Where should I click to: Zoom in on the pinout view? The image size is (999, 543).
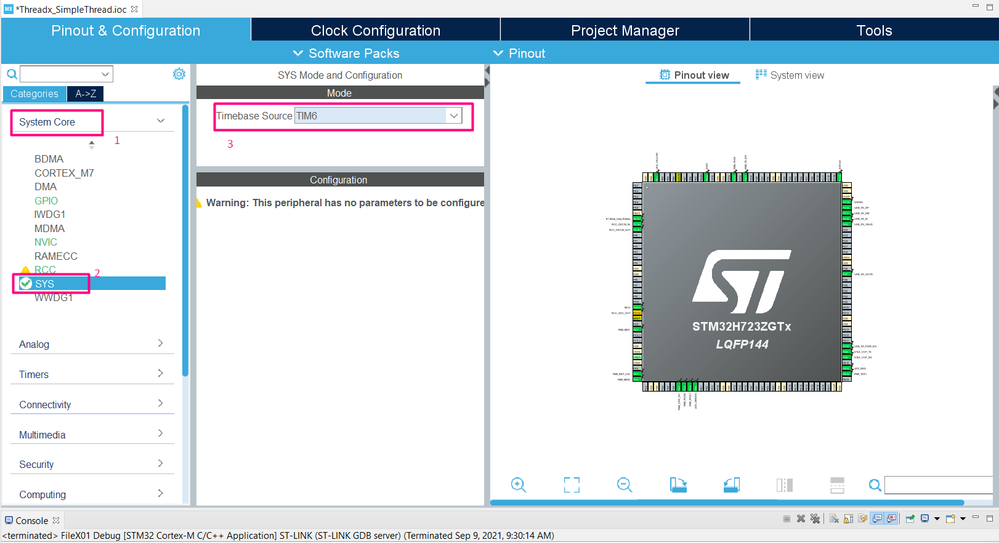[519, 485]
